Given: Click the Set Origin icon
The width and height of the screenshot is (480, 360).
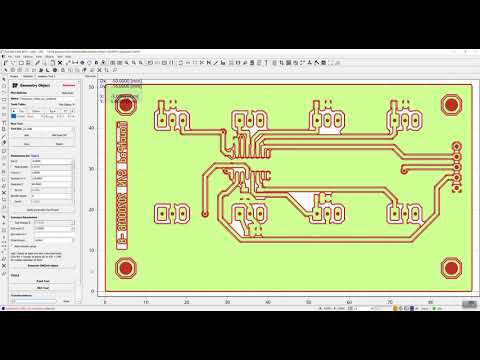Looking at the screenshot, I should (82, 63).
